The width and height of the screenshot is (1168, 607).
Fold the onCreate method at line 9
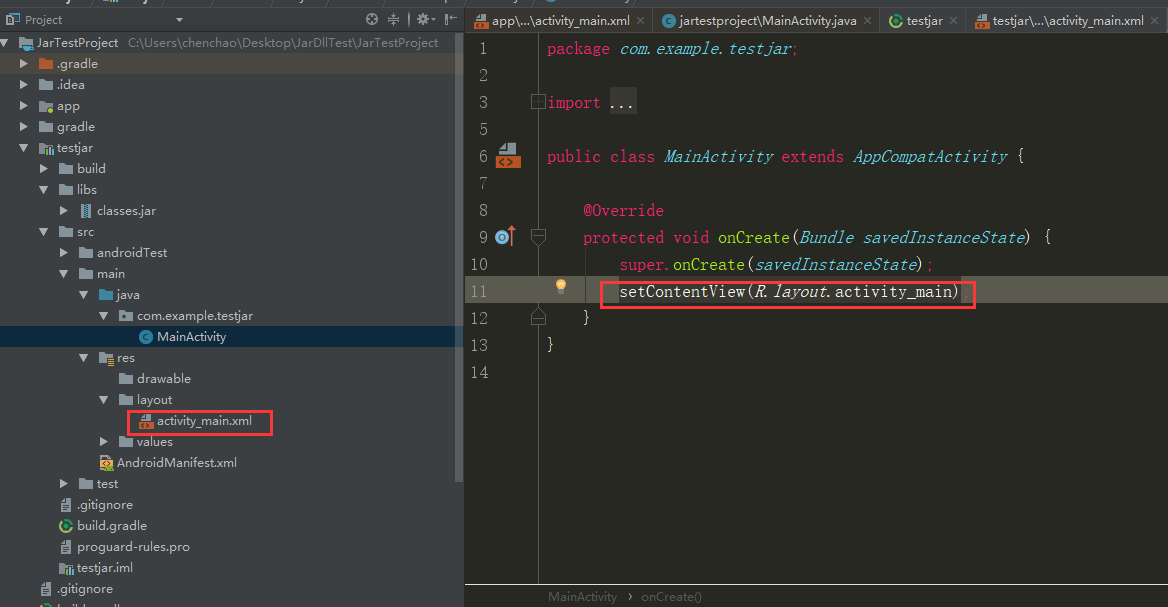[538, 237]
